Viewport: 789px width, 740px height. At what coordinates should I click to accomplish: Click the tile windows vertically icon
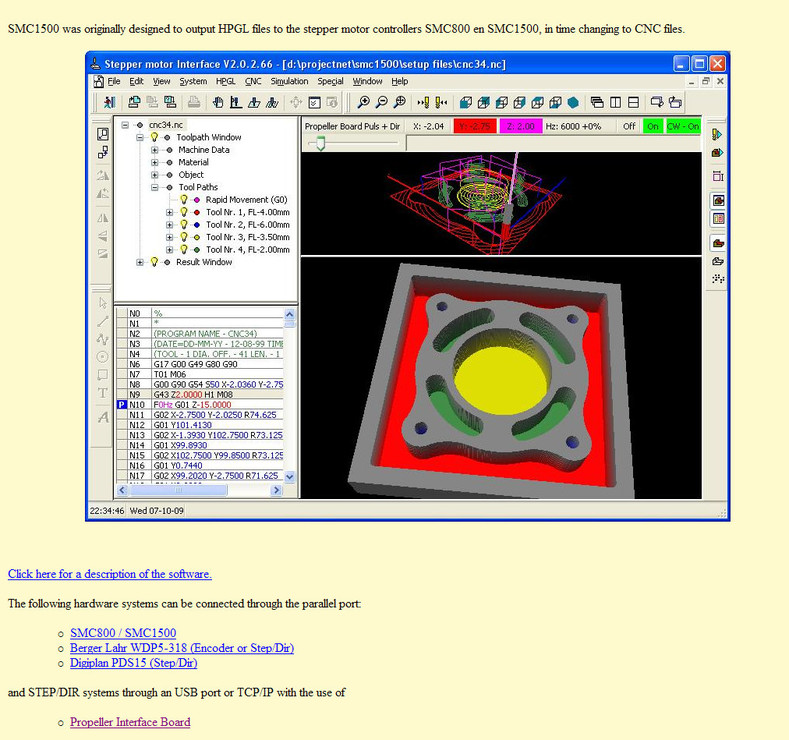coord(615,103)
